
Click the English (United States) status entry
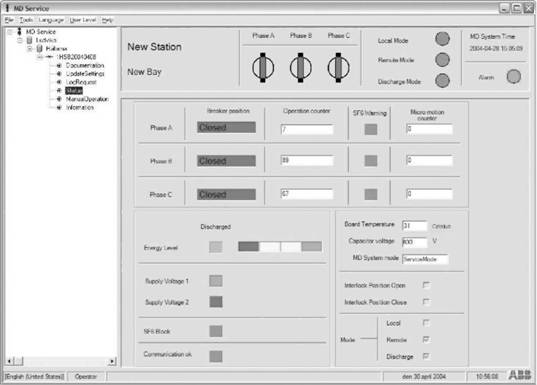pyautogui.click(x=35, y=376)
